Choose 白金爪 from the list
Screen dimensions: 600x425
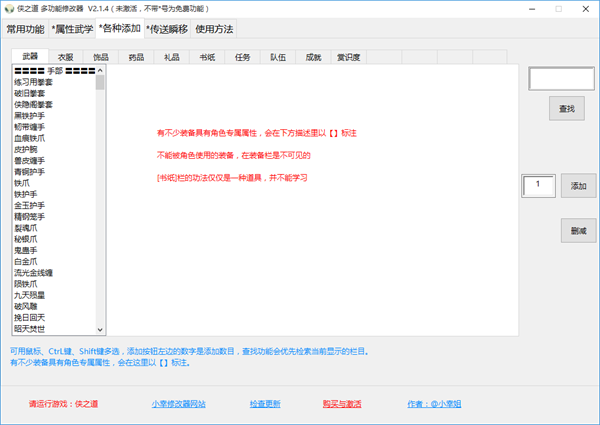tap(26, 261)
